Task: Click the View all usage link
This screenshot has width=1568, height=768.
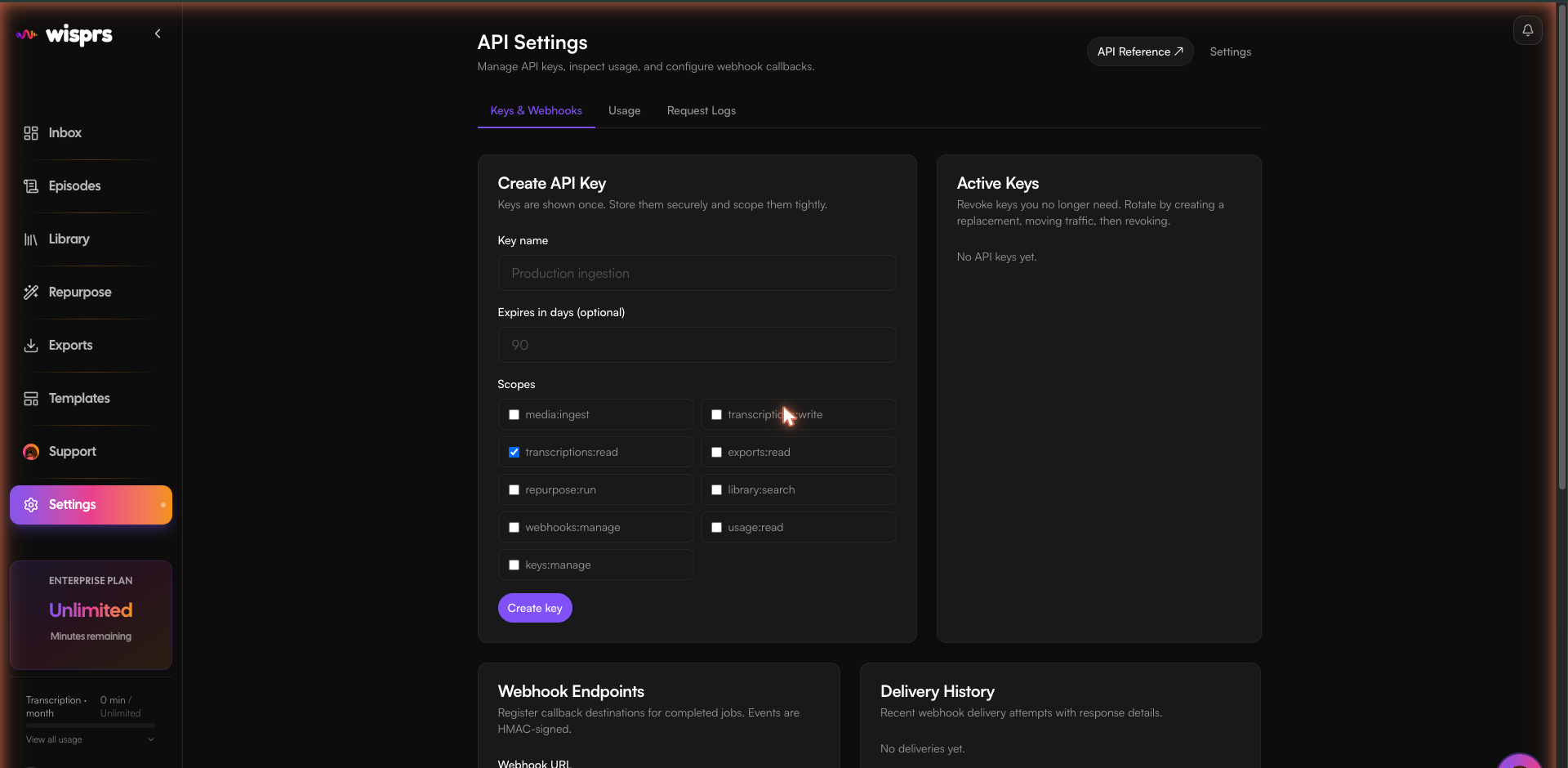Action: tap(54, 739)
